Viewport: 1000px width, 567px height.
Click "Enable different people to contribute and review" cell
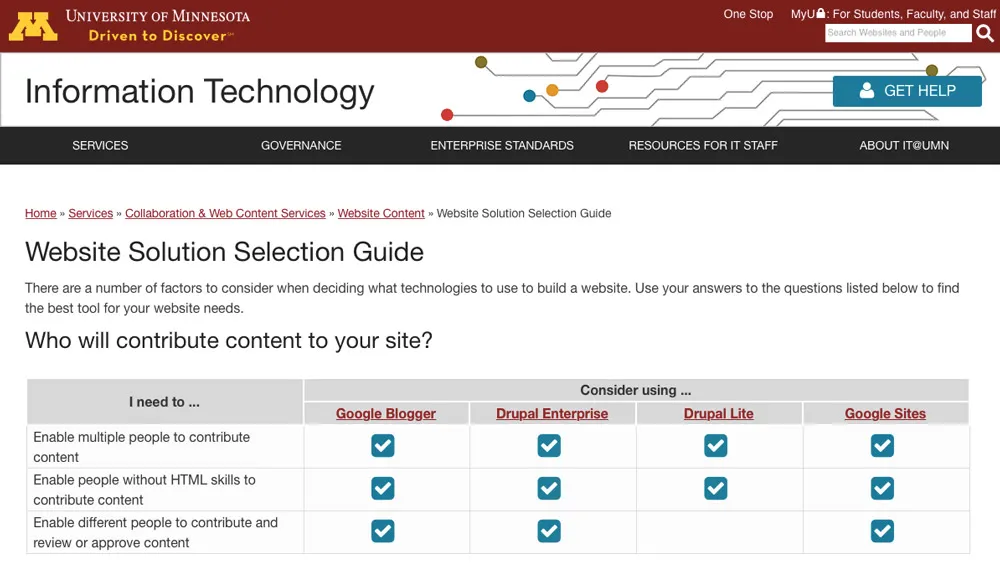click(165, 533)
